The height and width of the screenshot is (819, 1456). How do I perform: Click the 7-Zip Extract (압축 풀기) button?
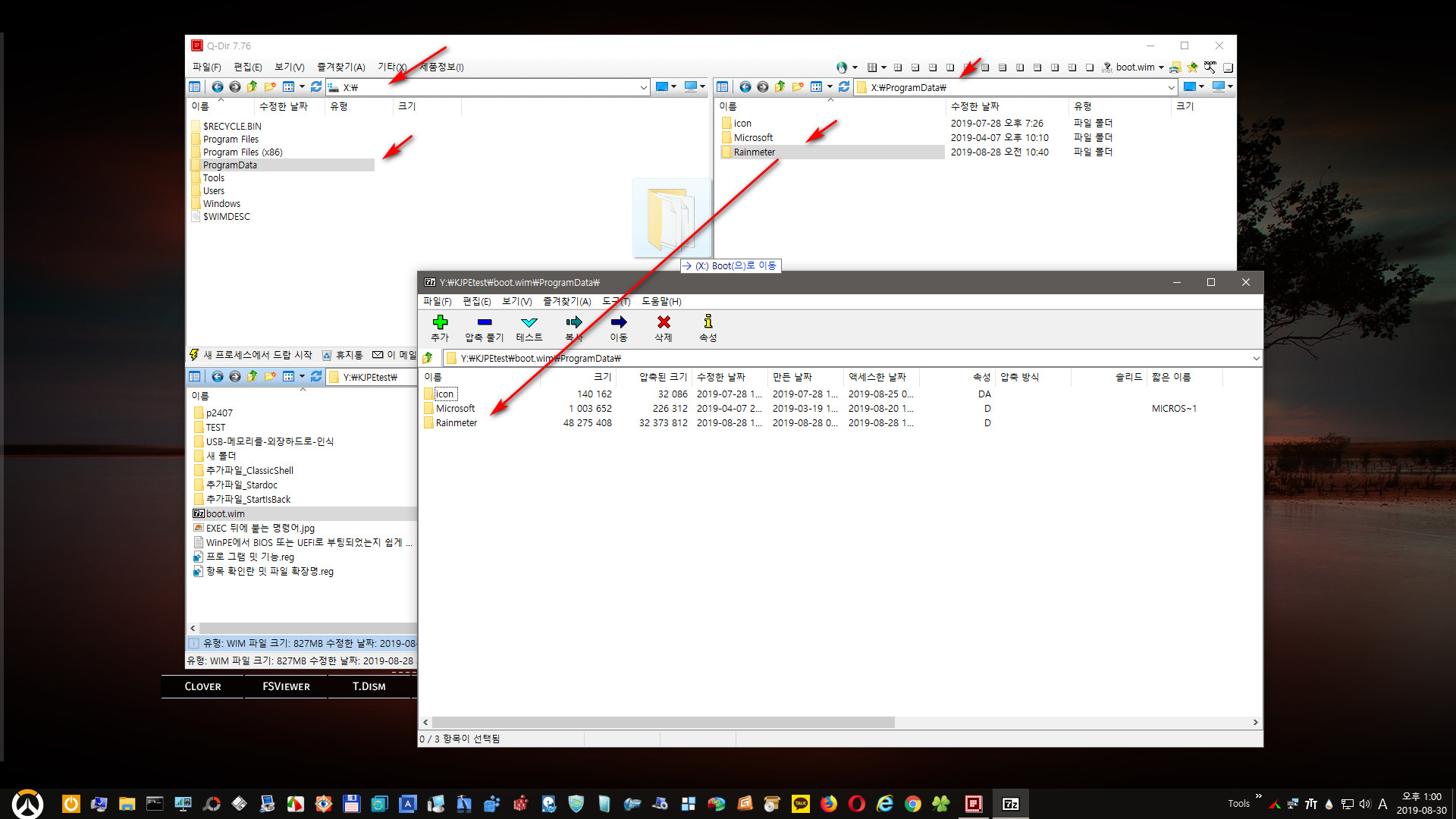click(x=484, y=328)
